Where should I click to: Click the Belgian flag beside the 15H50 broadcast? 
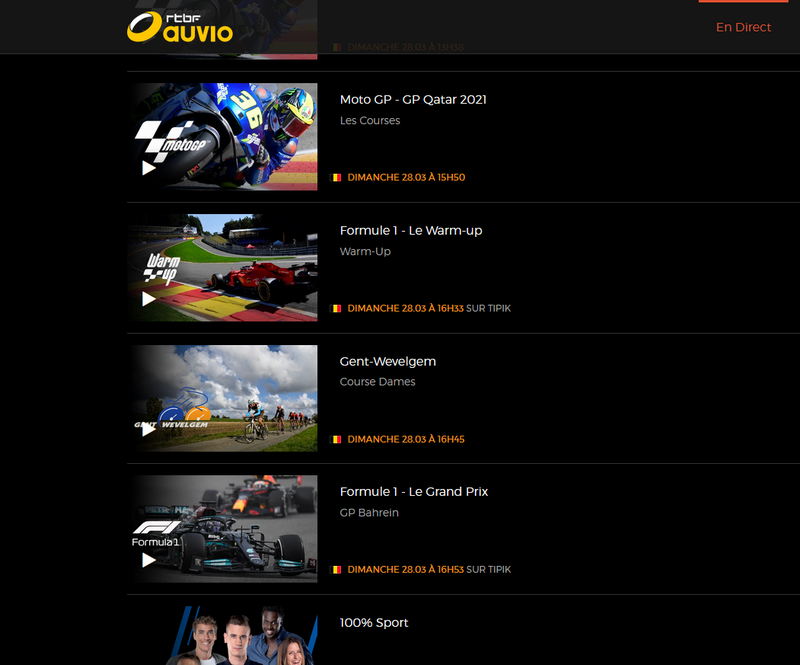point(336,178)
